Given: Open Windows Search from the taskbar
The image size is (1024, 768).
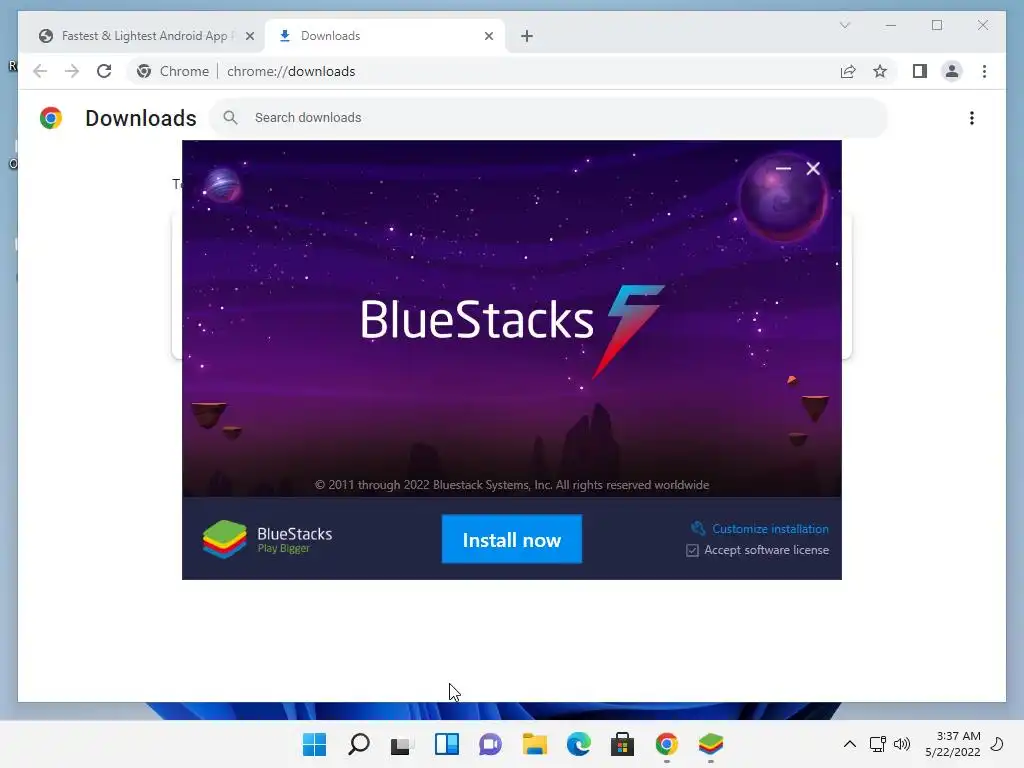Looking at the screenshot, I should pyautogui.click(x=359, y=744).
